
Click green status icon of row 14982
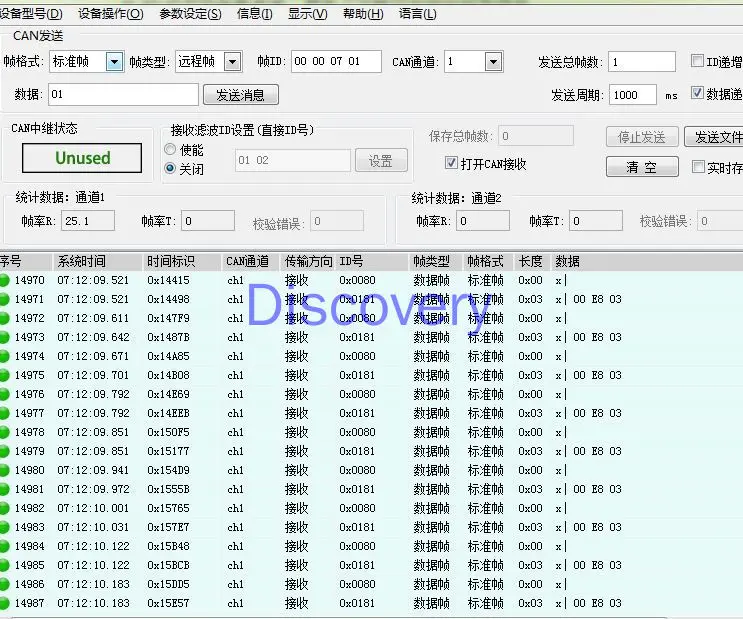4,508
